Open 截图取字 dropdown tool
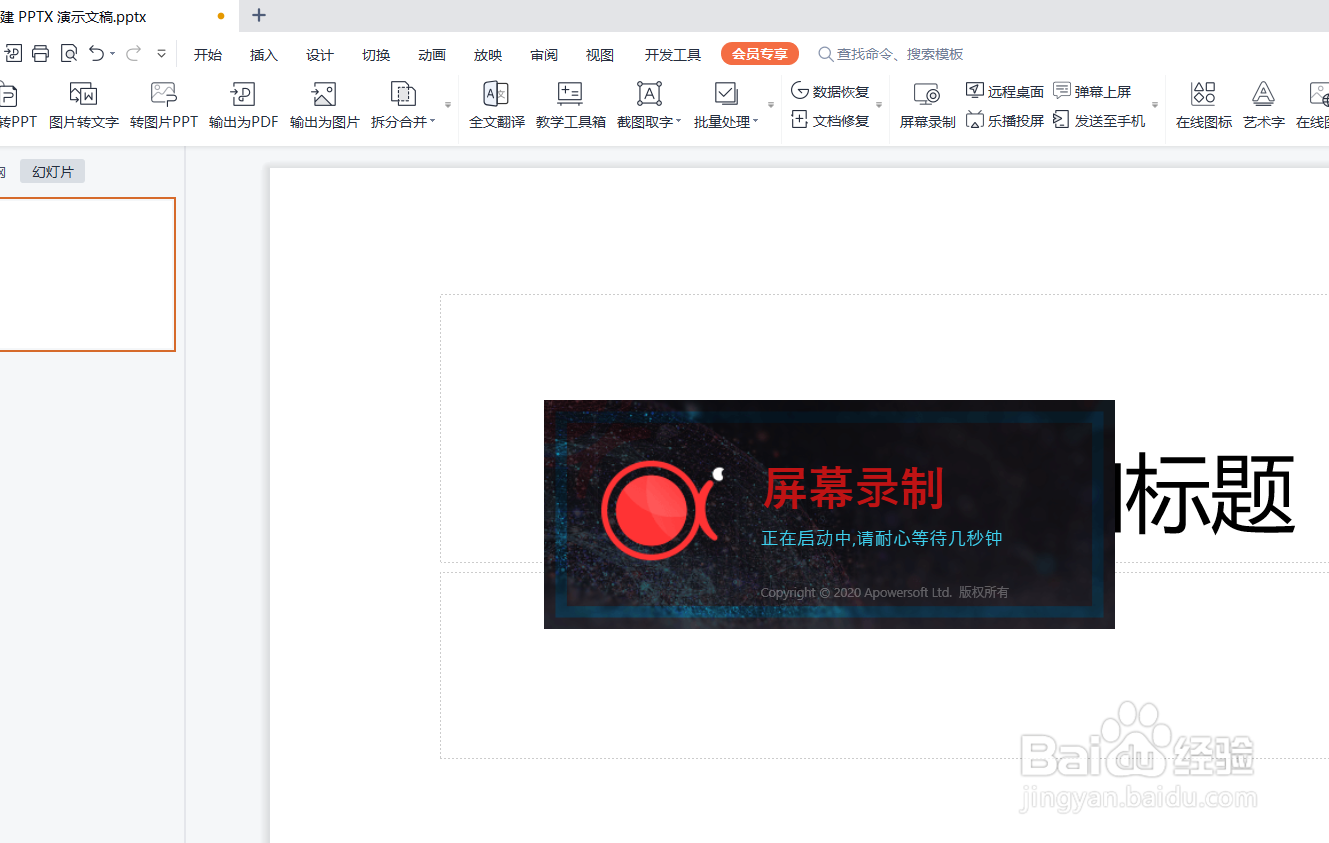Viewport: 1329px width, 843px height. point(649,106)
